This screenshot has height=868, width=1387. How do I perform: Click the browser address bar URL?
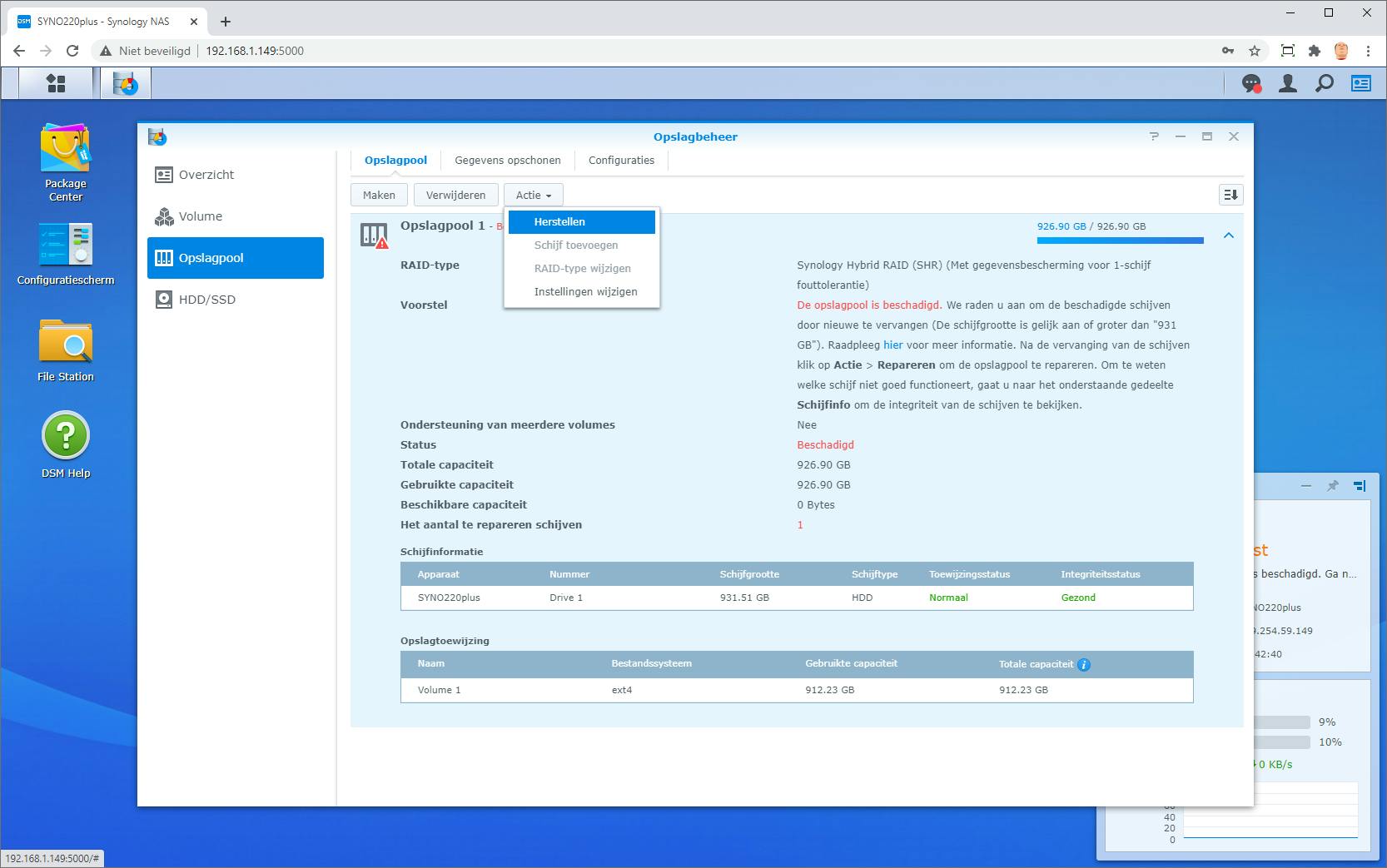(x=255, y=51)
